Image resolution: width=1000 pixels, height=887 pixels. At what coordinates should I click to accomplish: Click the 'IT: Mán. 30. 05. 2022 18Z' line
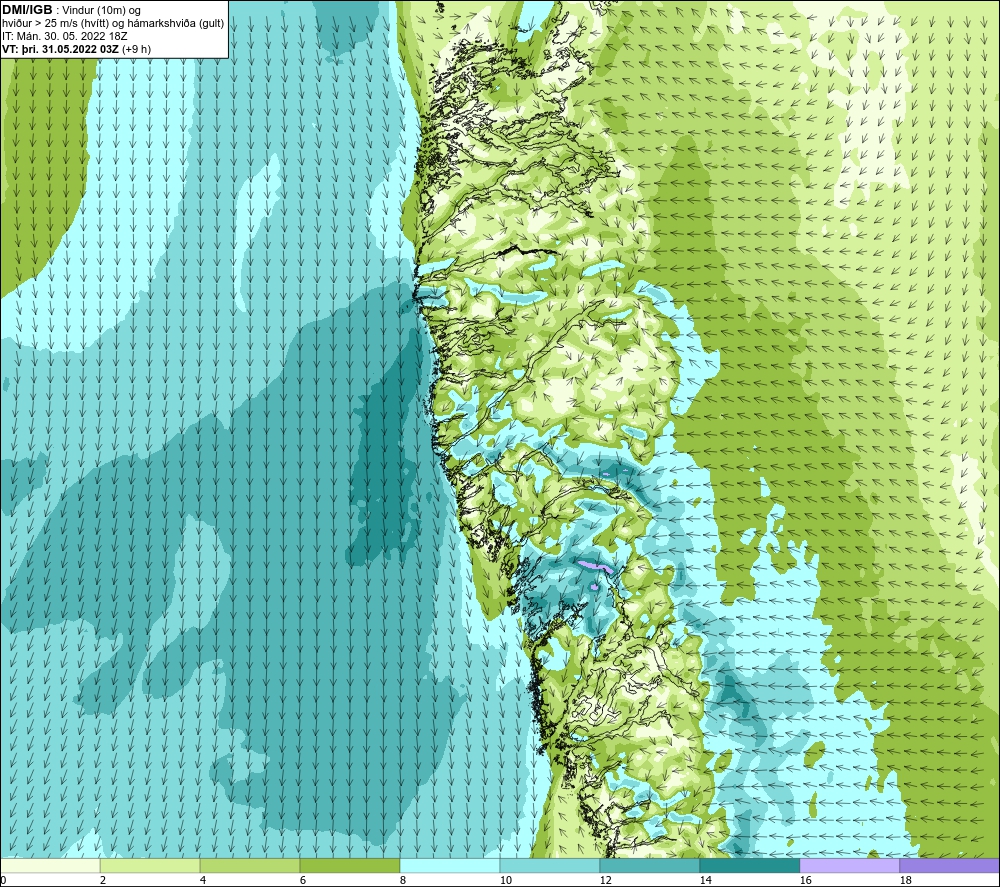coord(64,36)
